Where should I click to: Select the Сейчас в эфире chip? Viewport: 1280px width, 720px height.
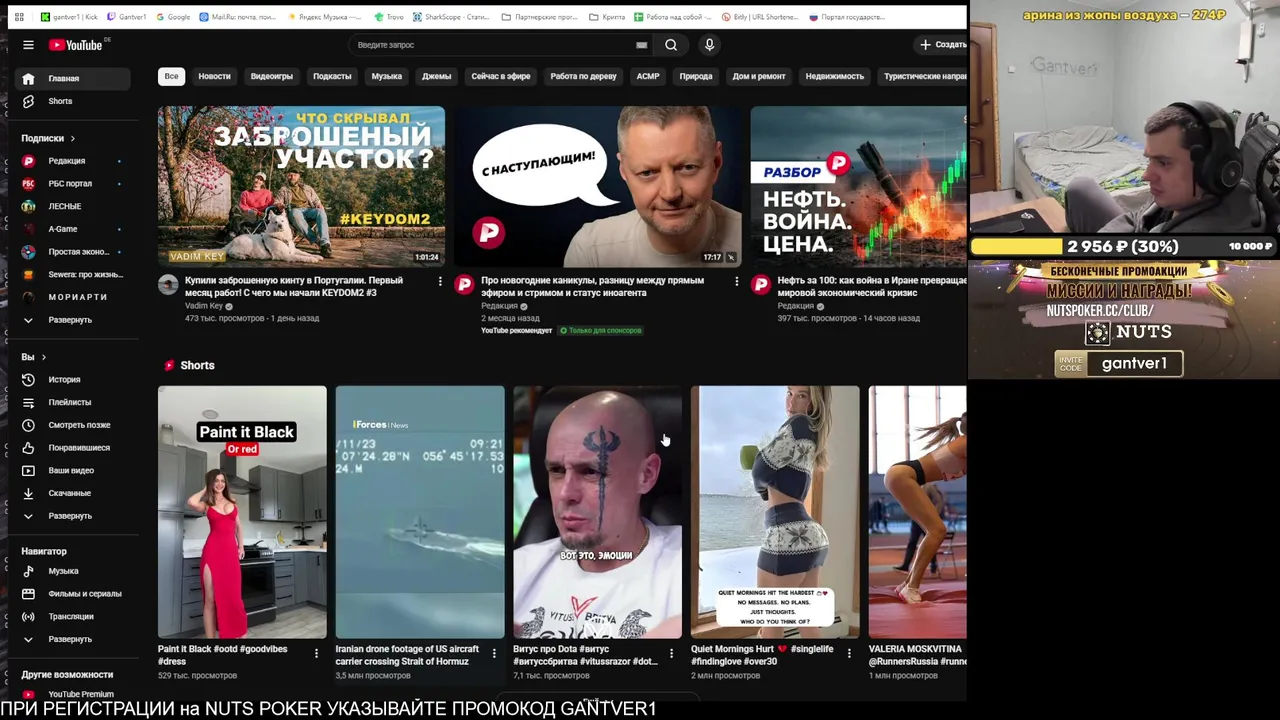pos(501,76)
